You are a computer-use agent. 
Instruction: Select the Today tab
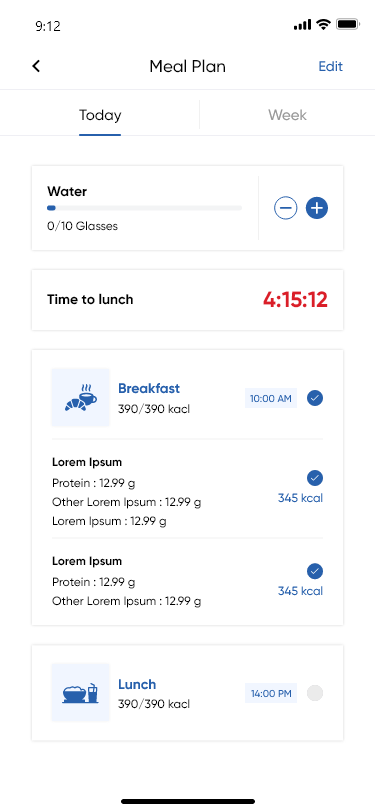tap(100, 114)
